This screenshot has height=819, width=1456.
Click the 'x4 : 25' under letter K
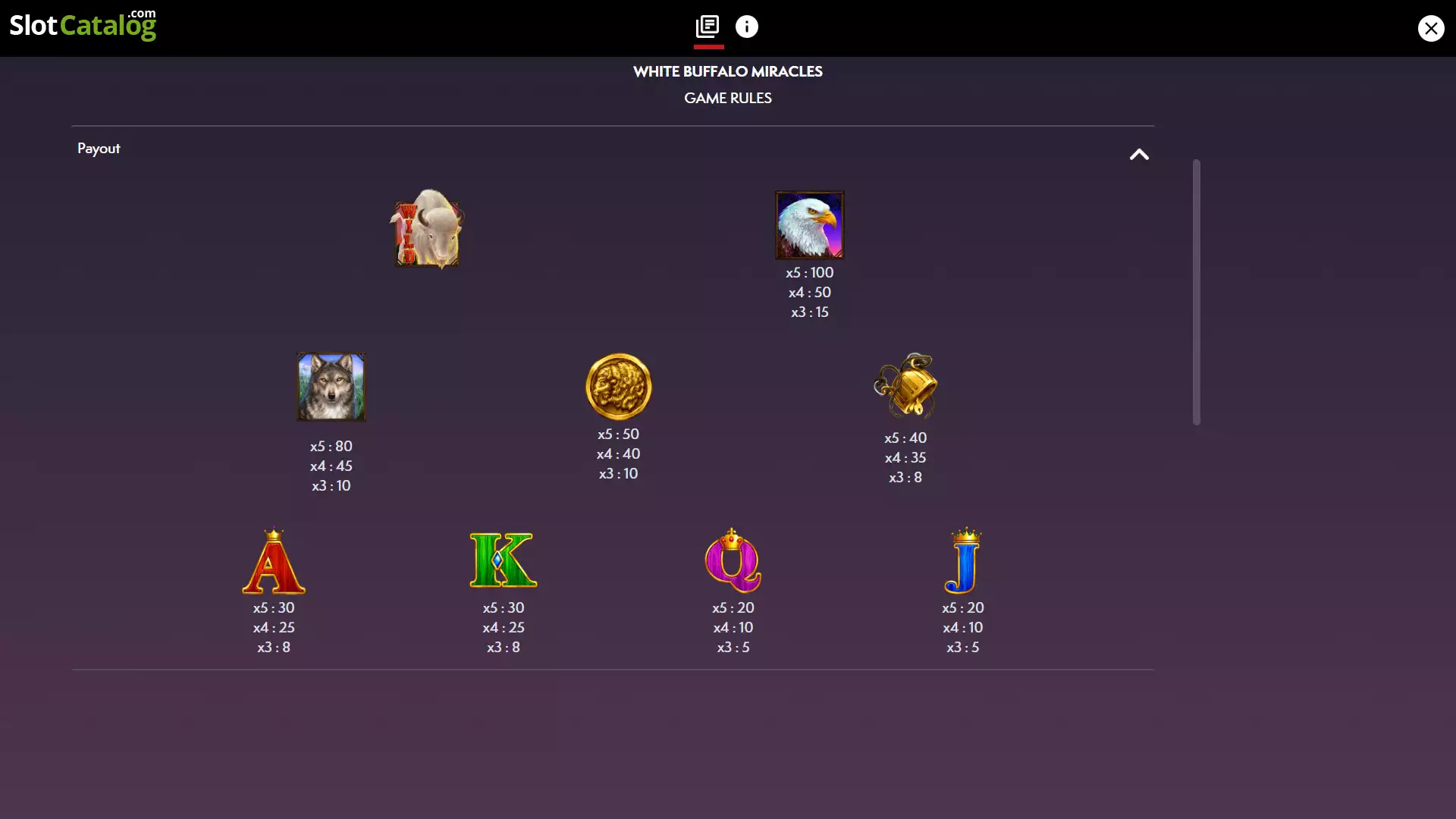tap(504, 628)
